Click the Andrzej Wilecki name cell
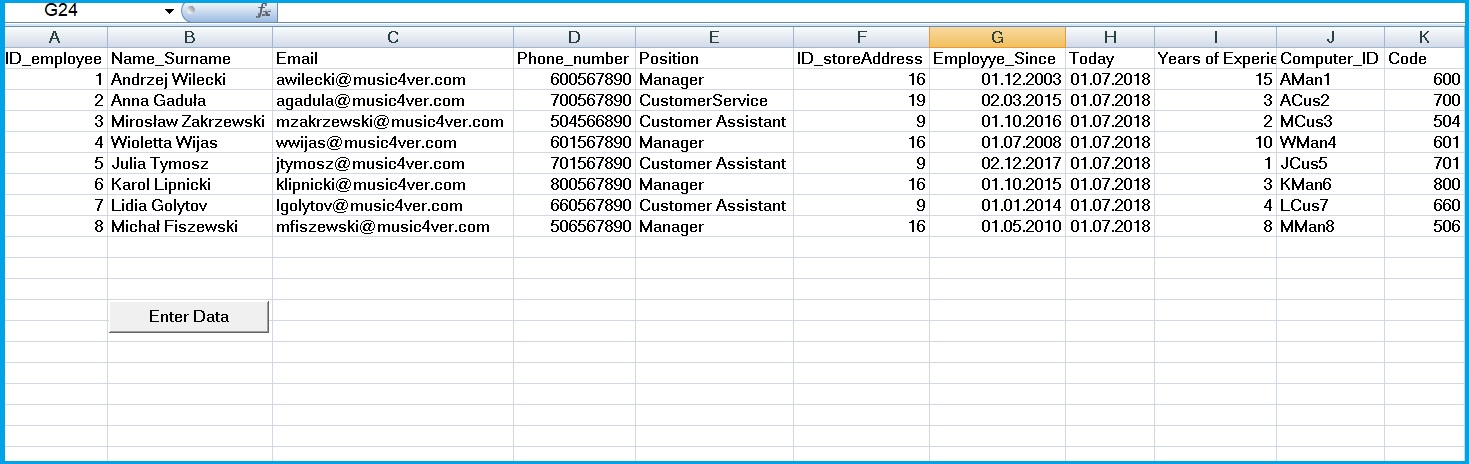The height and width of the screenshot is (464, 1469). pos(190,80)
